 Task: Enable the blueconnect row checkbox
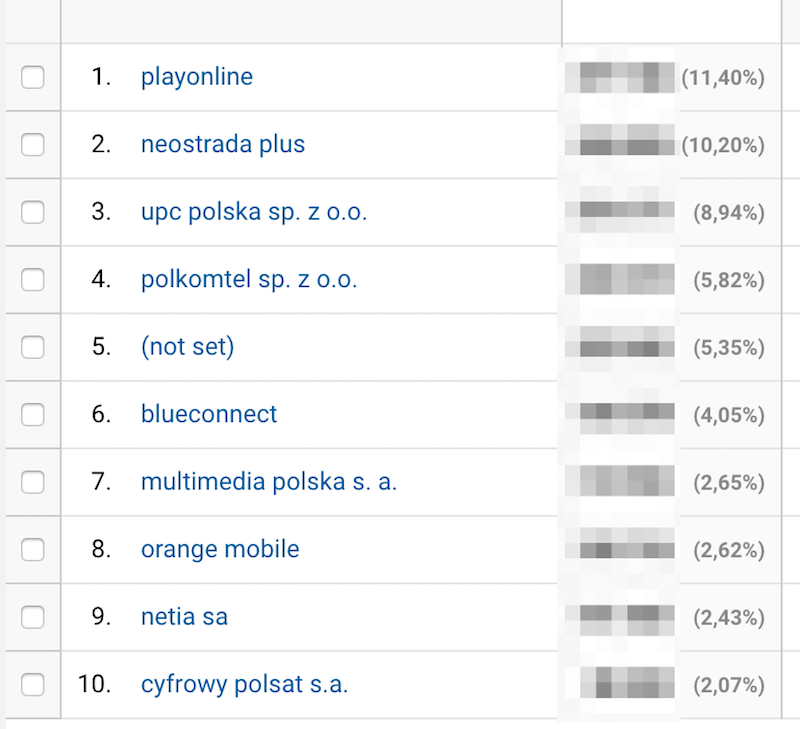click(33, 414)
